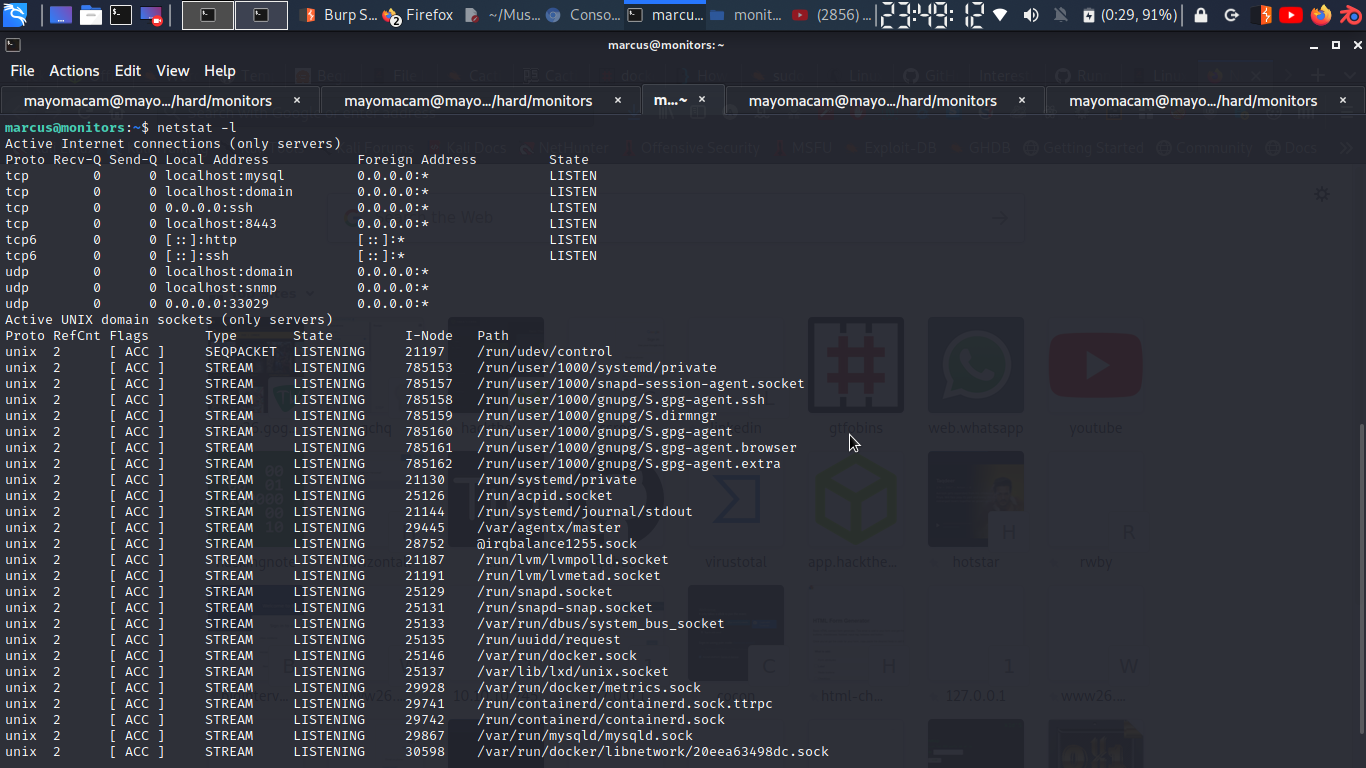Open the Edit menu
The width and height of the screenshot is (1366, 768).
[x=127, y=71]
